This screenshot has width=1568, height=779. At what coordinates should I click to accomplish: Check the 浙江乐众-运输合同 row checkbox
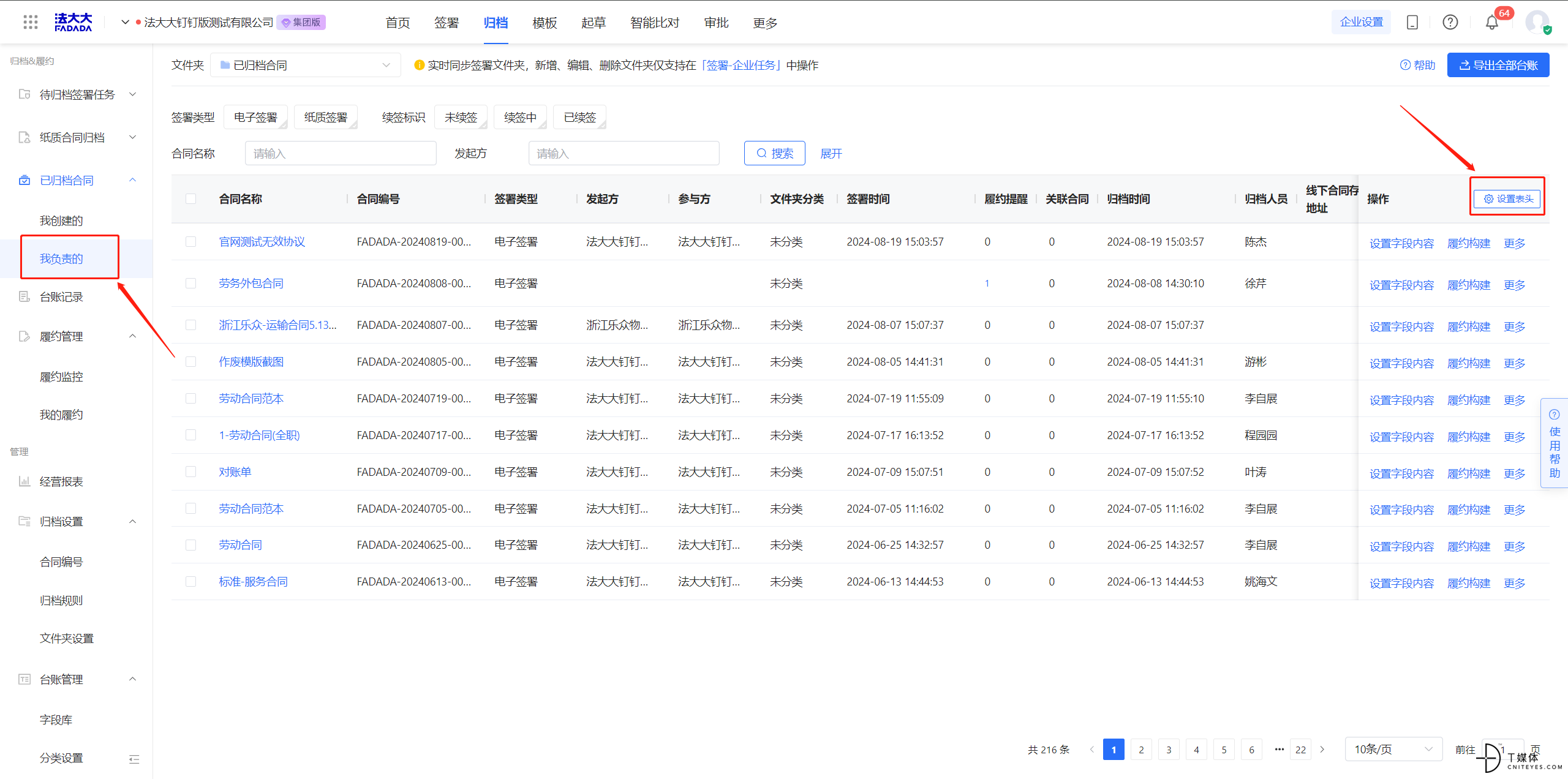pyautogui.click(x=191, y=325)
